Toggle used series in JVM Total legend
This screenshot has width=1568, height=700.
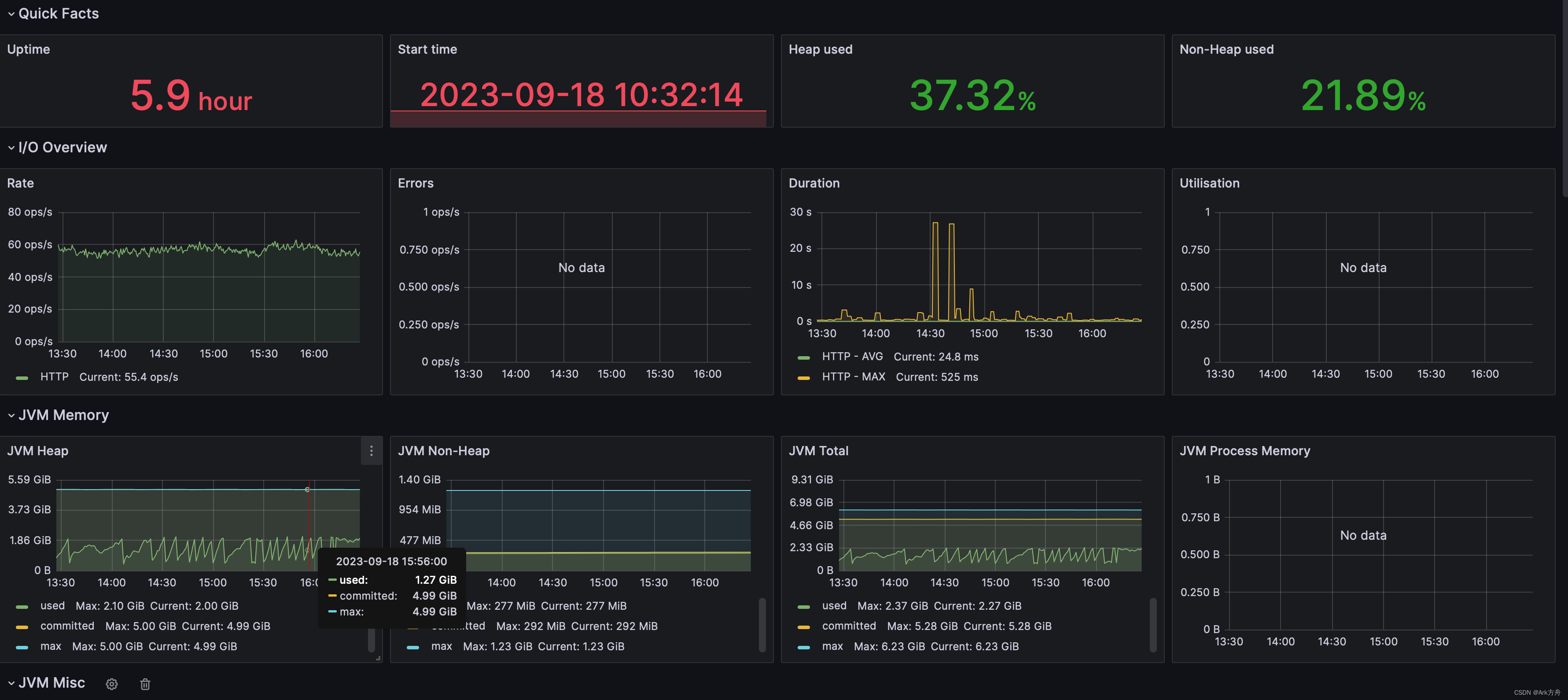[834, 606]
